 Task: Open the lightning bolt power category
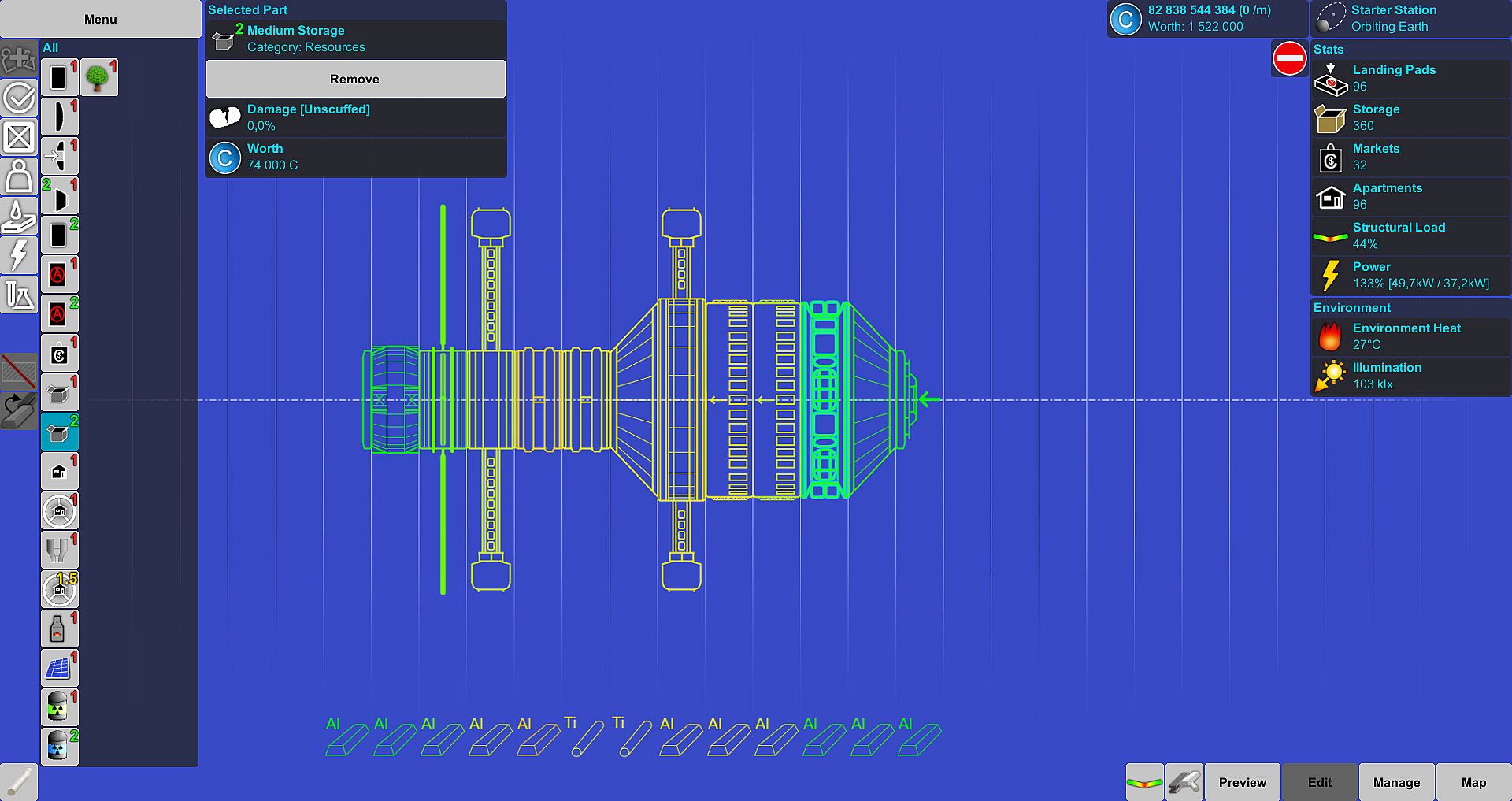pos(18,255)
